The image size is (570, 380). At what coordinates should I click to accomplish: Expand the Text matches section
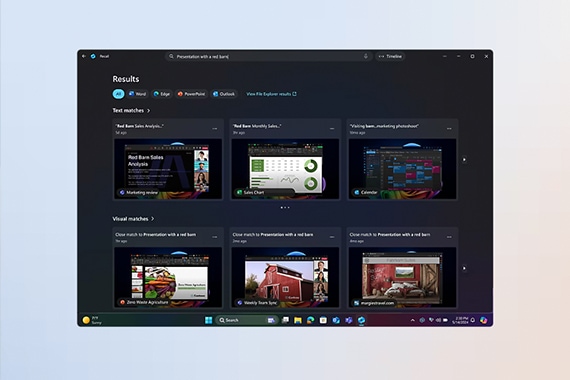pos(131,110)
